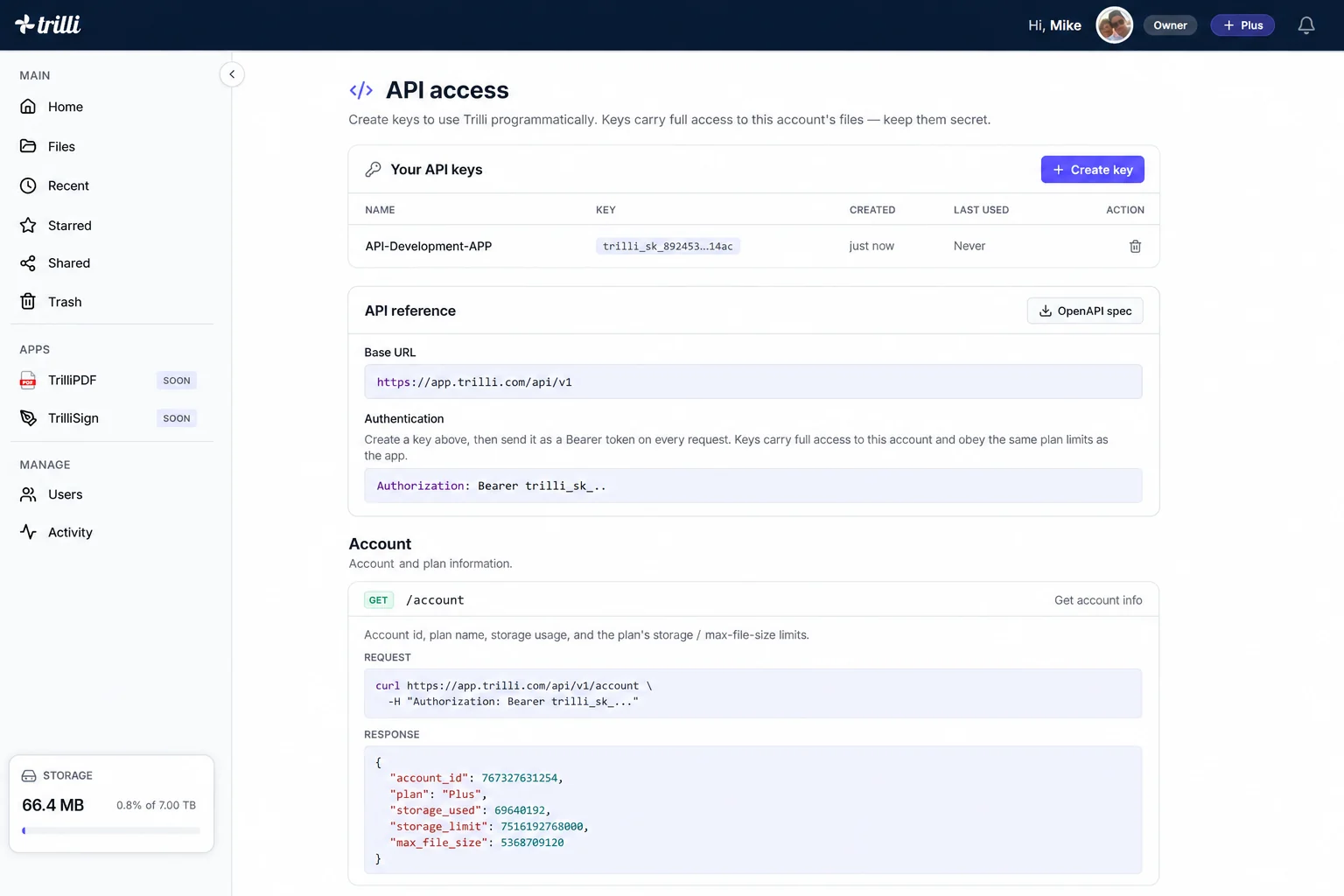Click the Files folder icon
The image size is (1344, 896).
(x=28, y=146)
